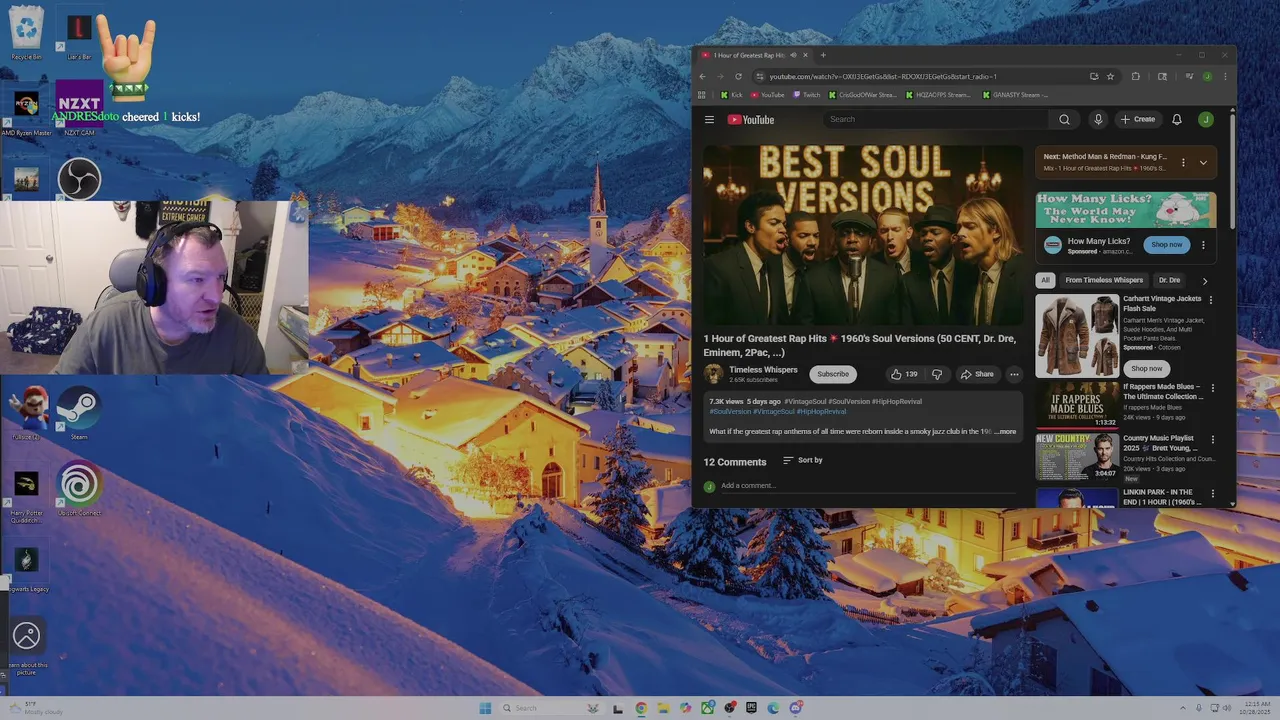Open OBS Studio desktop icon
This screenshot has width=1280, height=720.
coord(79,179)
